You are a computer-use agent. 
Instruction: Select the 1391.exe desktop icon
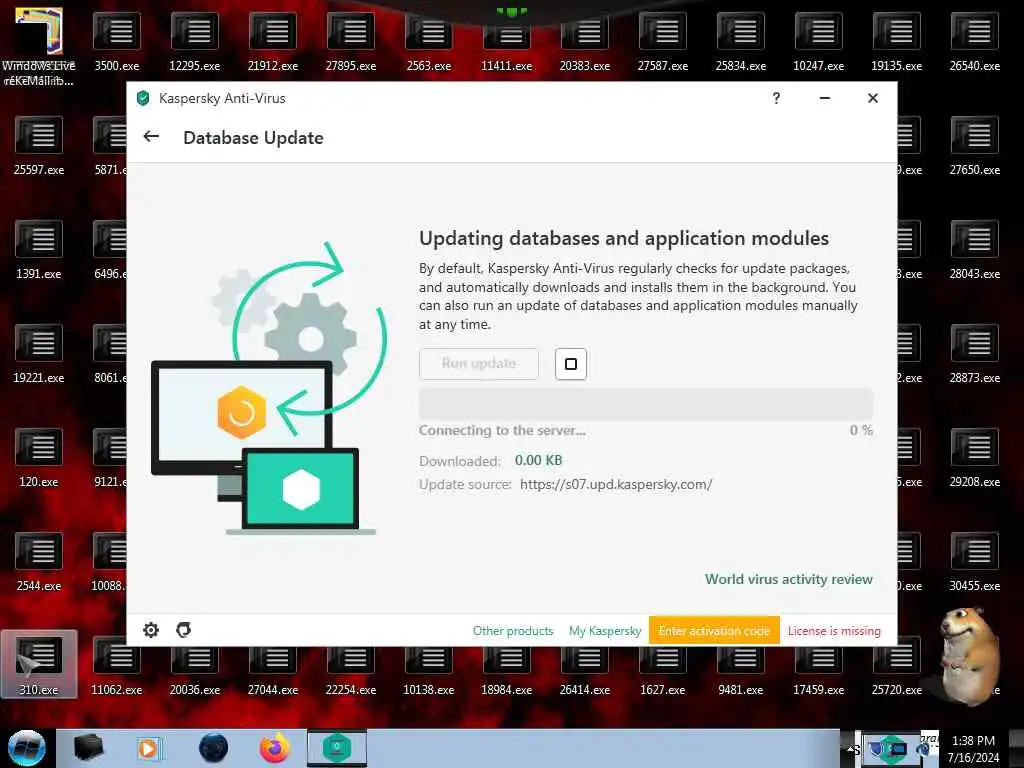point(39,251)
